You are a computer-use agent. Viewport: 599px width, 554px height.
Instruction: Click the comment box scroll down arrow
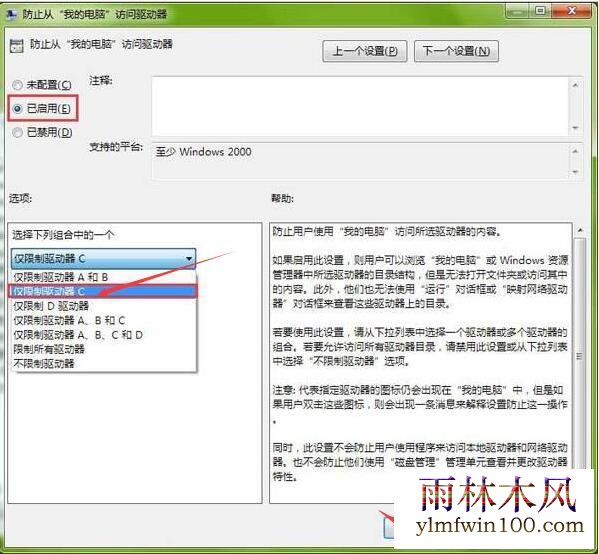click(576, 128)
